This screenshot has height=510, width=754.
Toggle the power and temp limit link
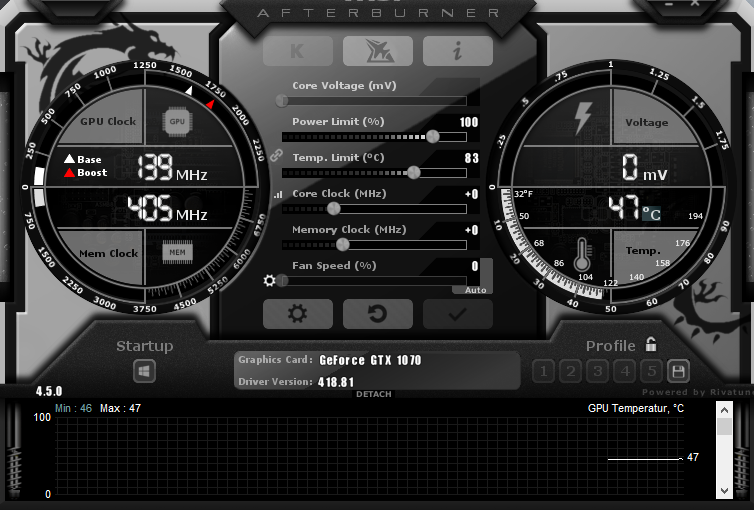277,155
